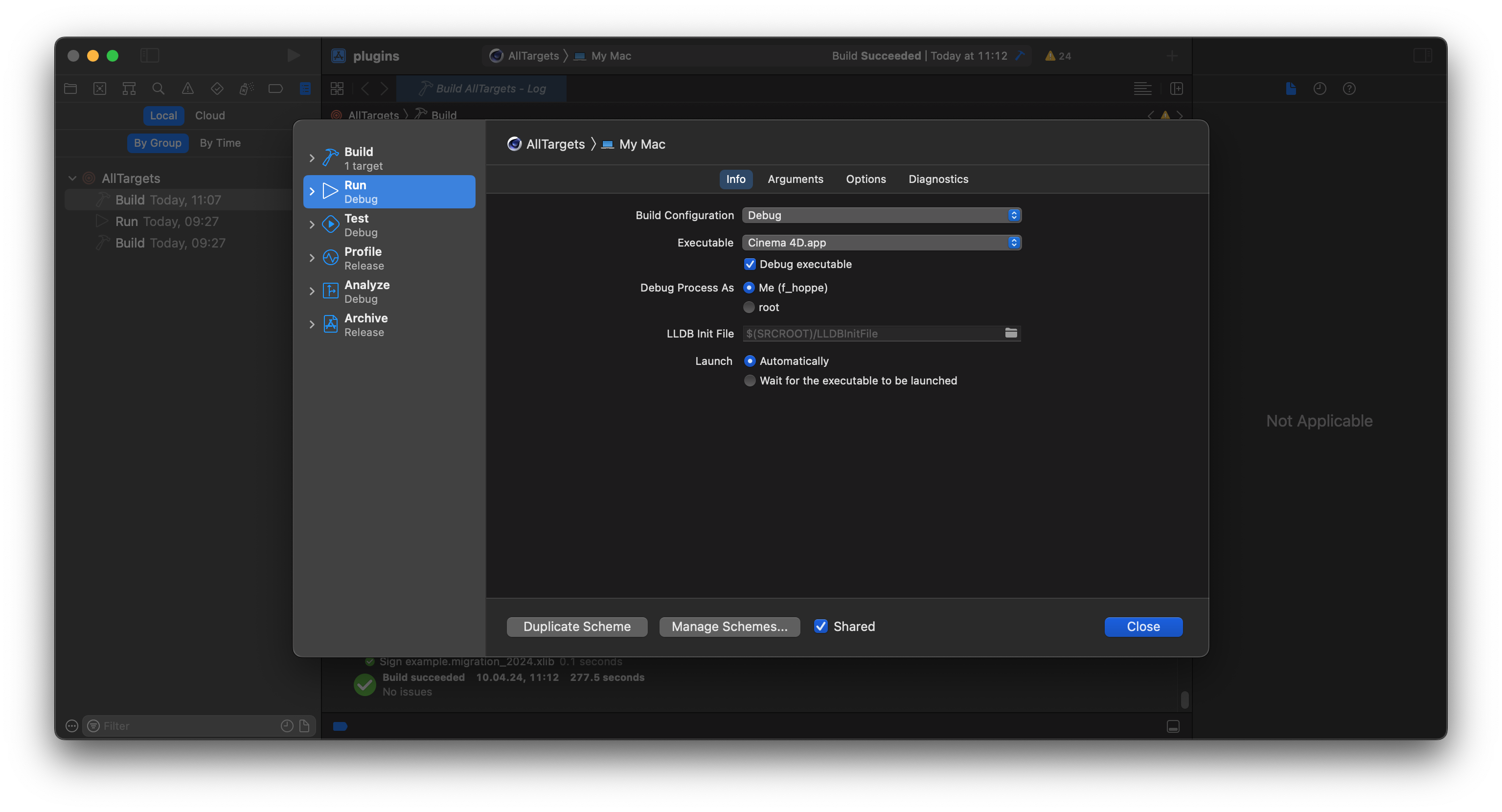This screenshot has width=1502, height=812.
Task: Click the LLDB Init File text field
Action: tap(872, 334)
